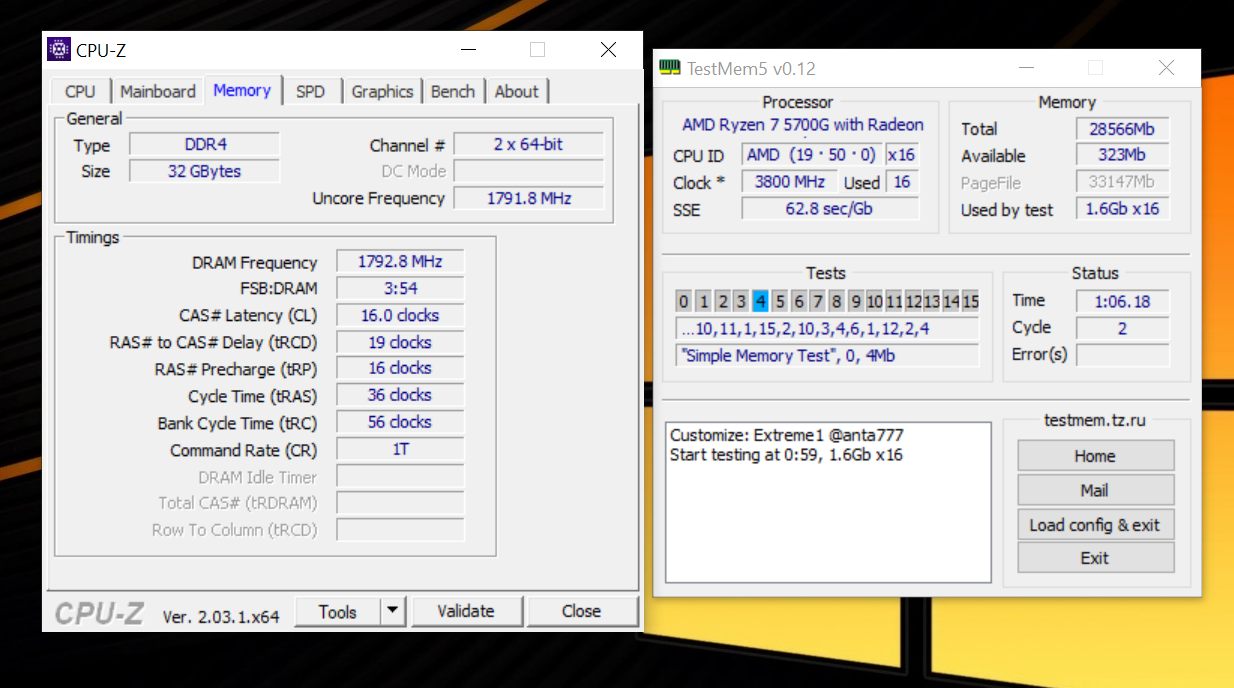
Task: Click the Home button in TestMem5
Action: (x=1095, y=456)
